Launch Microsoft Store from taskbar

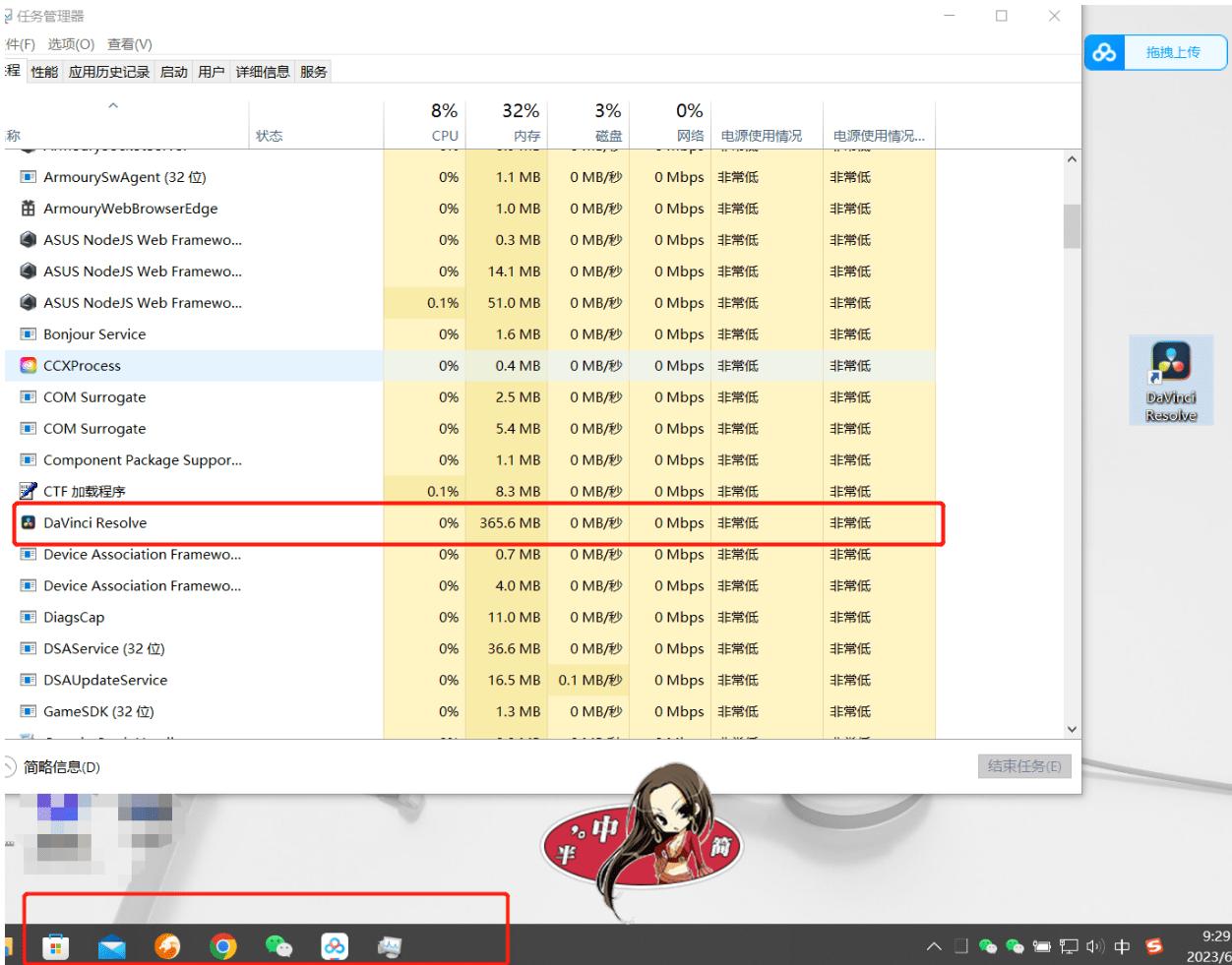click(x=55, y=946)
